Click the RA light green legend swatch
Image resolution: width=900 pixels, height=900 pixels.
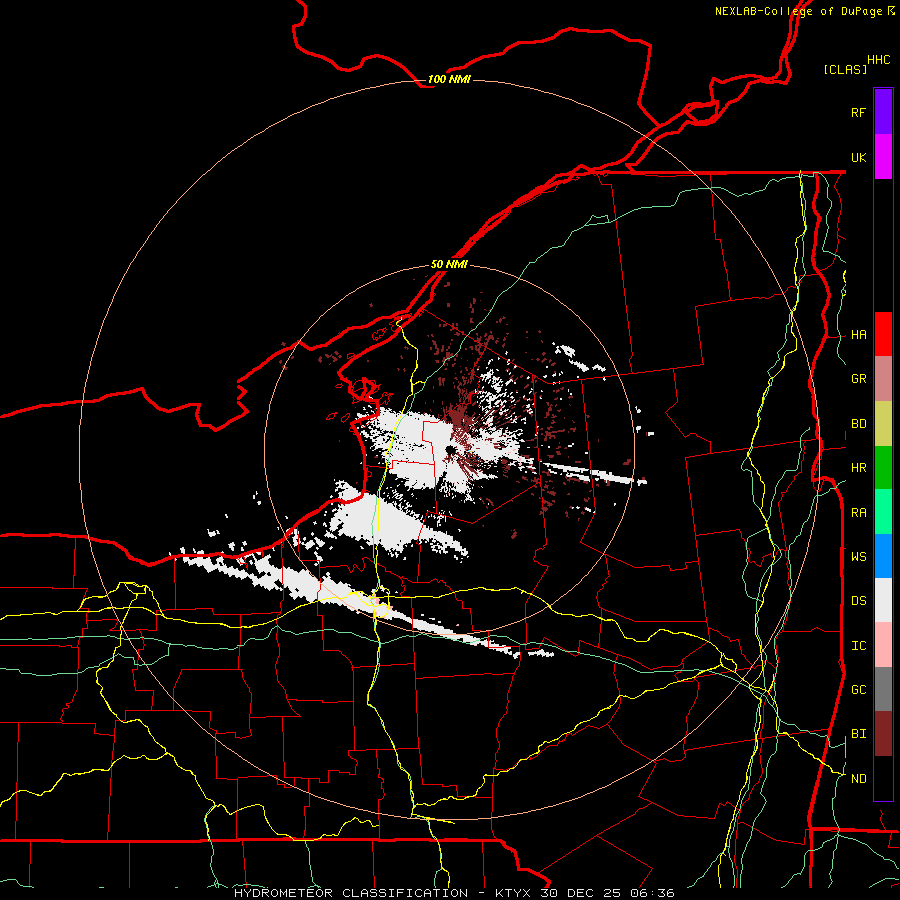883,512
